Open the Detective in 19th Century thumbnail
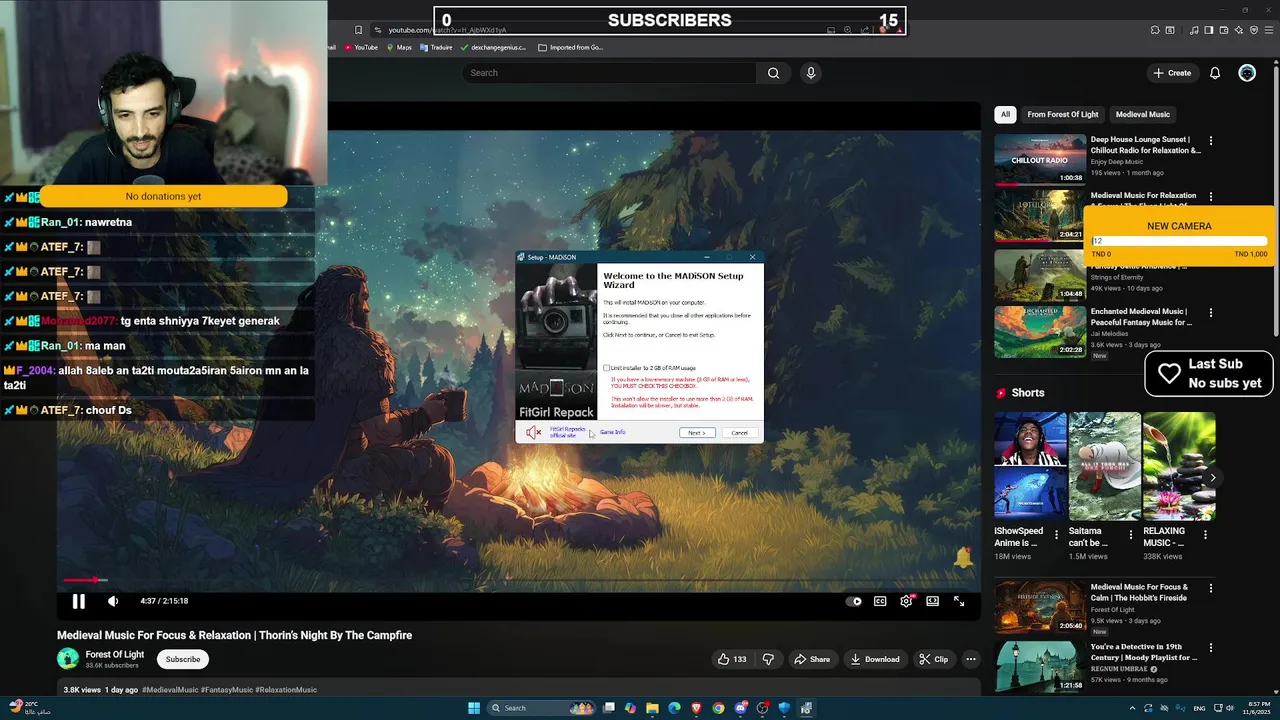The image size is (1280, 720). (1040, 666)
